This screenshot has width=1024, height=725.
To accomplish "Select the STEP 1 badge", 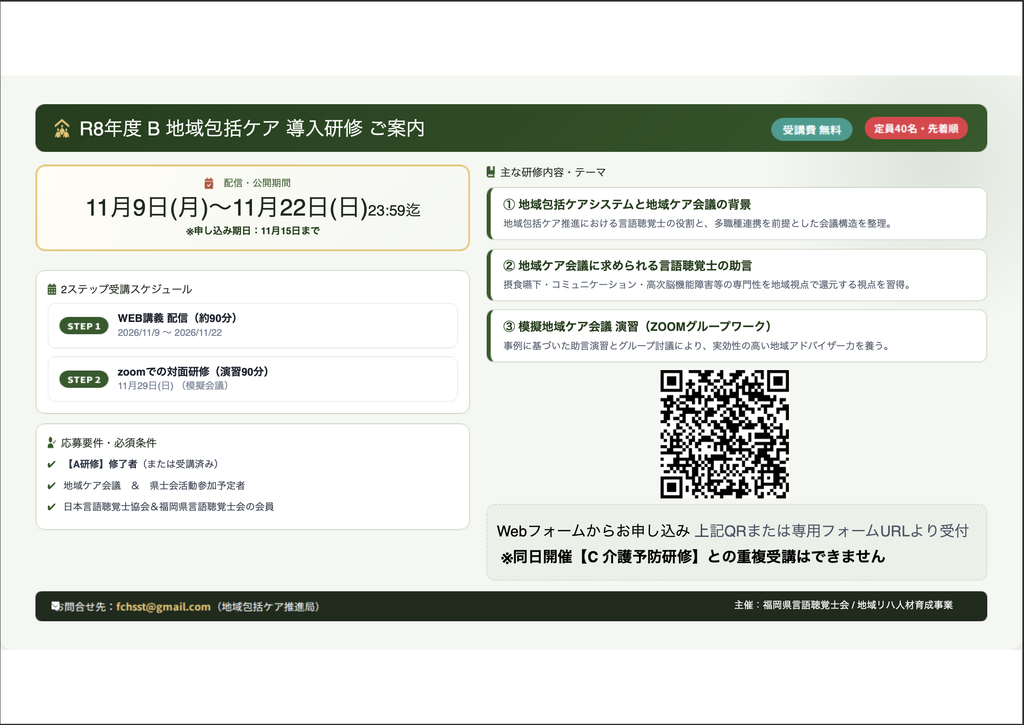I will click(x=84, y=326).
